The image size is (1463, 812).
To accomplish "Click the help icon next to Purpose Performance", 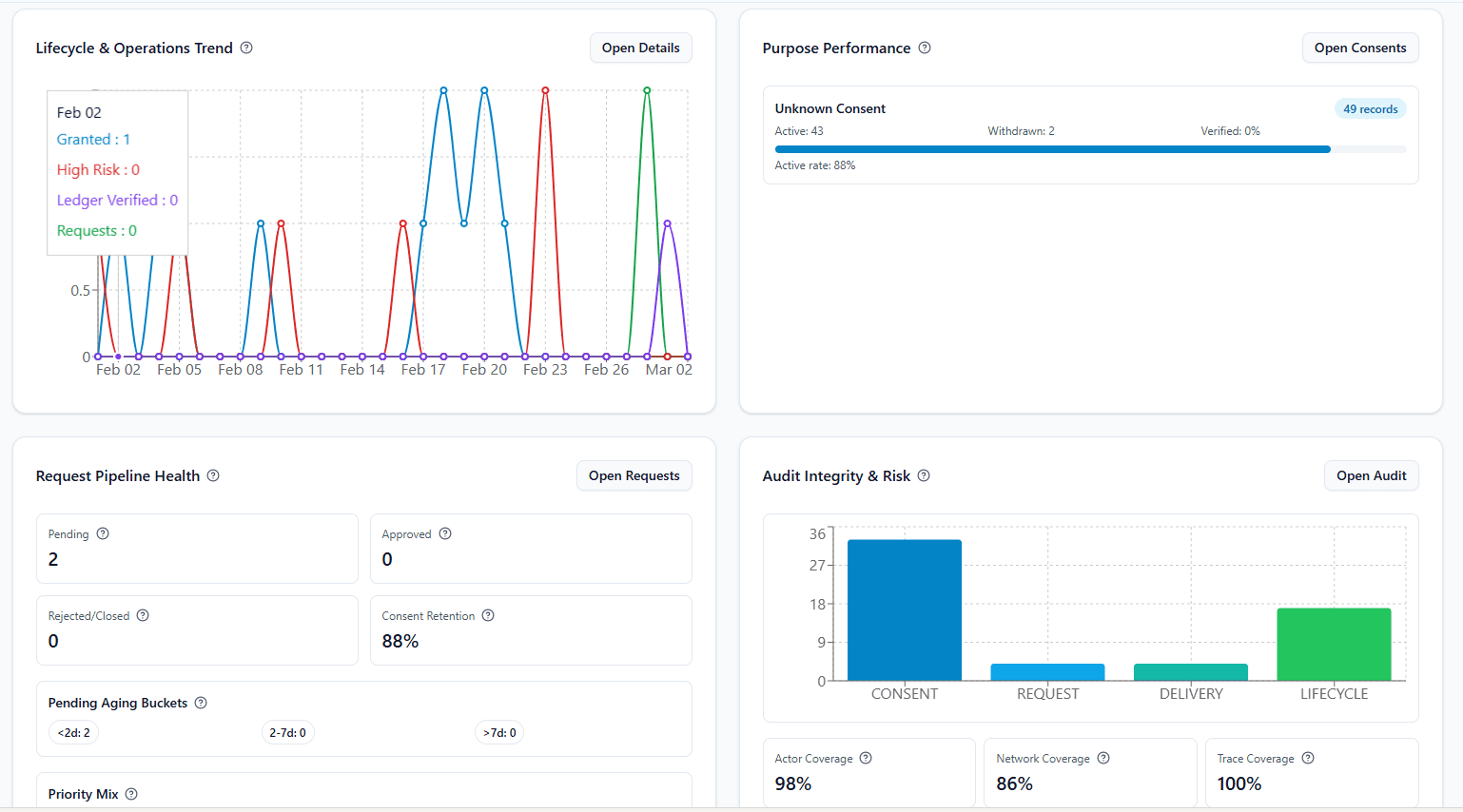I will (925, 48).
